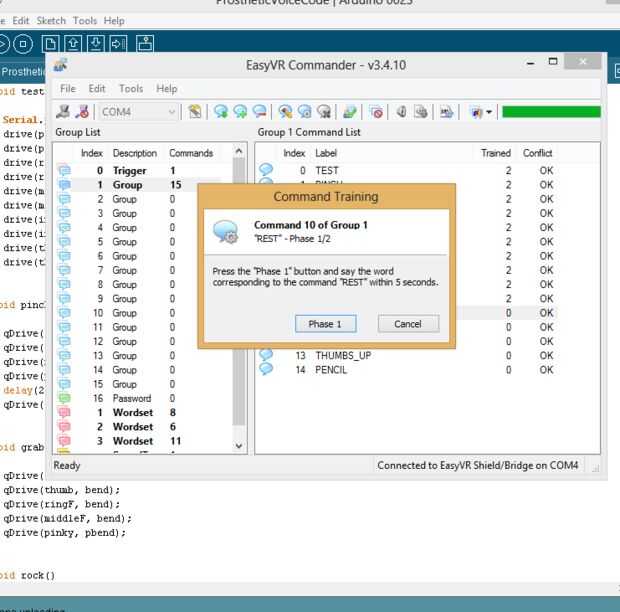Image resolution: width=620 pixels, height=612 pixels.
Task: Click the Commands column header in Group List
Action: tap(191, 153)
